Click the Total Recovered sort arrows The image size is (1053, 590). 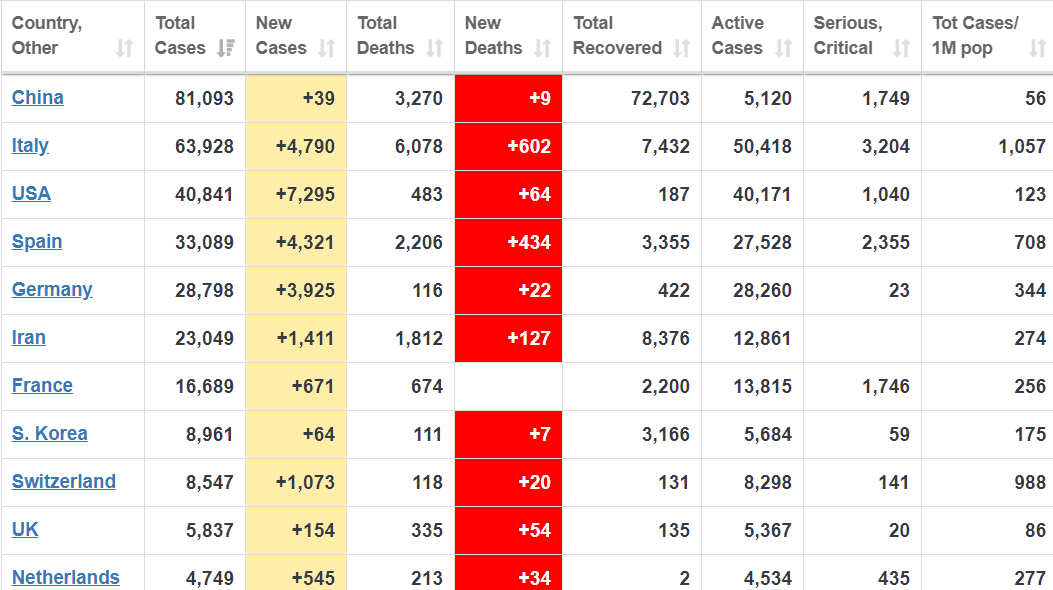click(682, 48)
